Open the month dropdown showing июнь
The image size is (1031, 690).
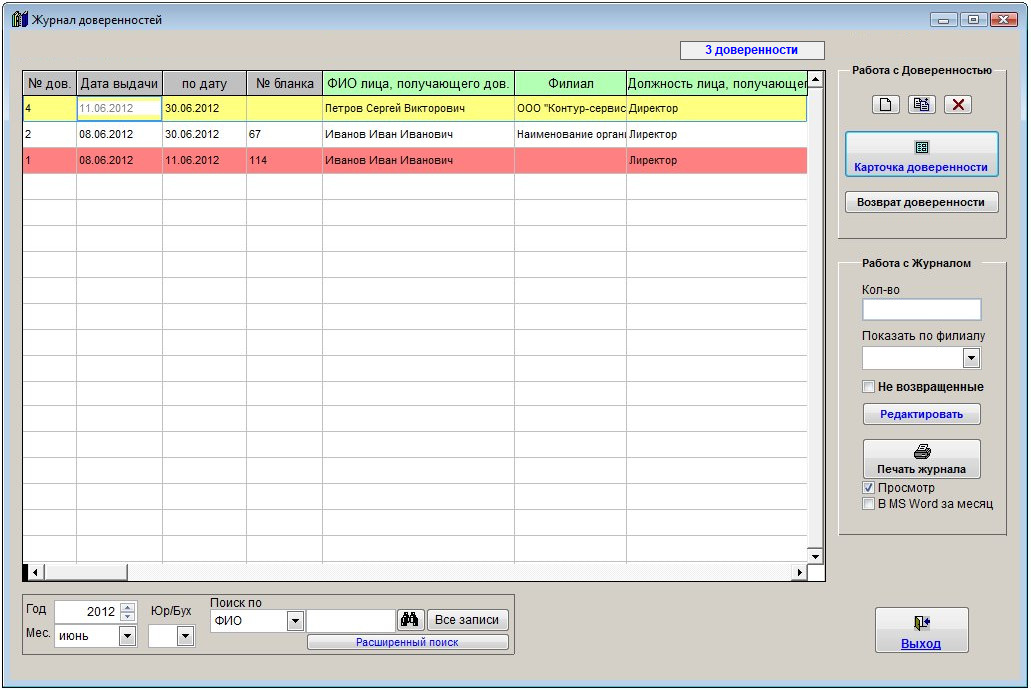(x=128, y=636)
